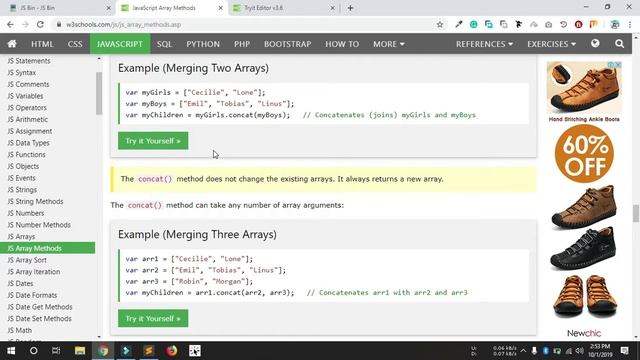Open the PYTHON tutorial menu

click(x=203, y=44)
